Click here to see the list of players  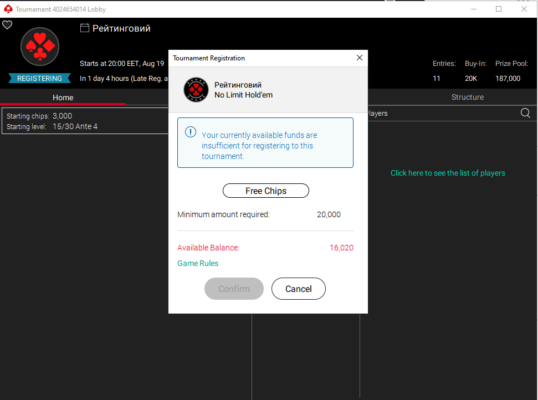(448, 173)
